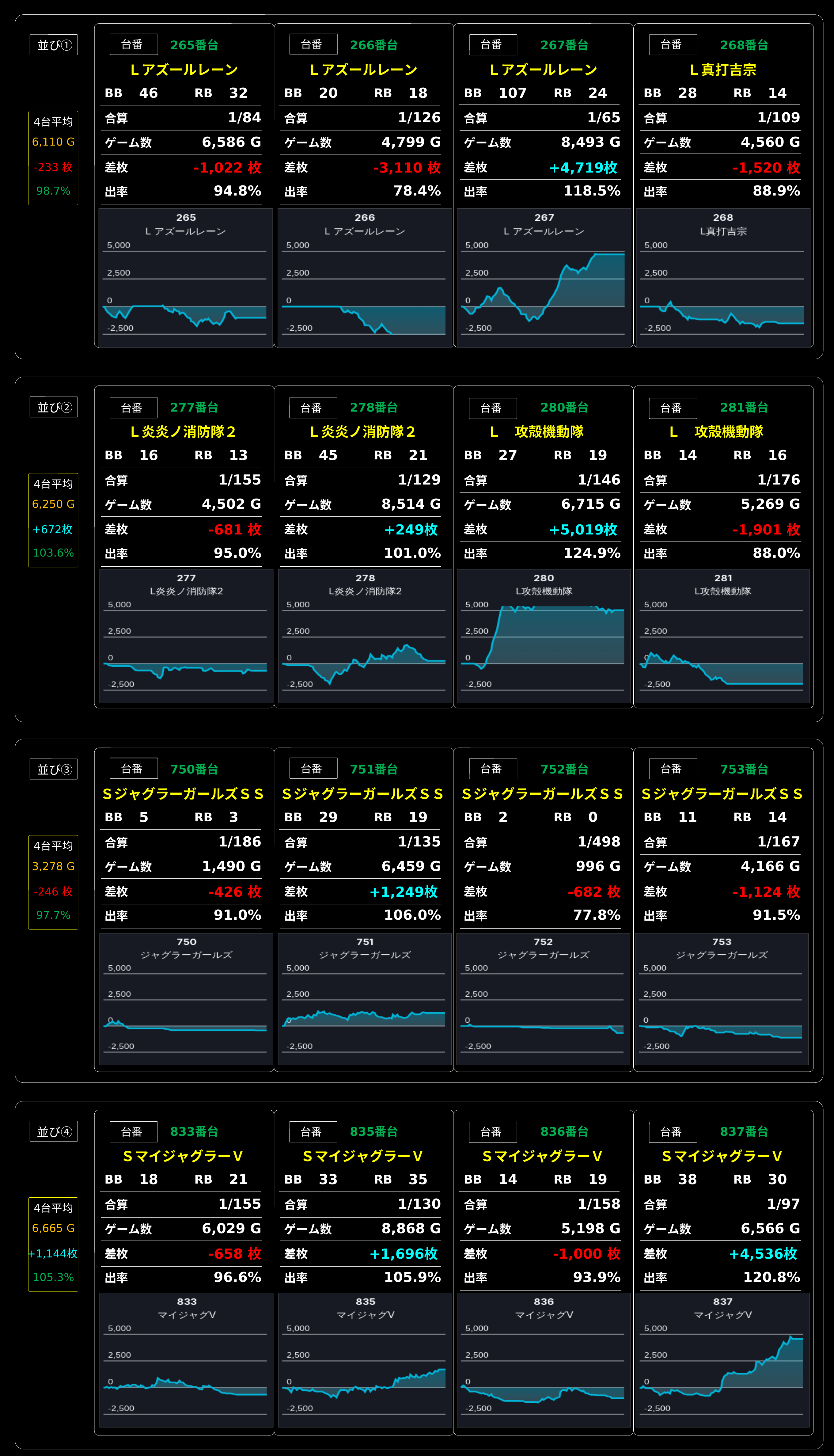The height and width of the screenshot is (1456, 834).
Task: Open the slump graph for machine 265
Action: (x=186, y=278)
